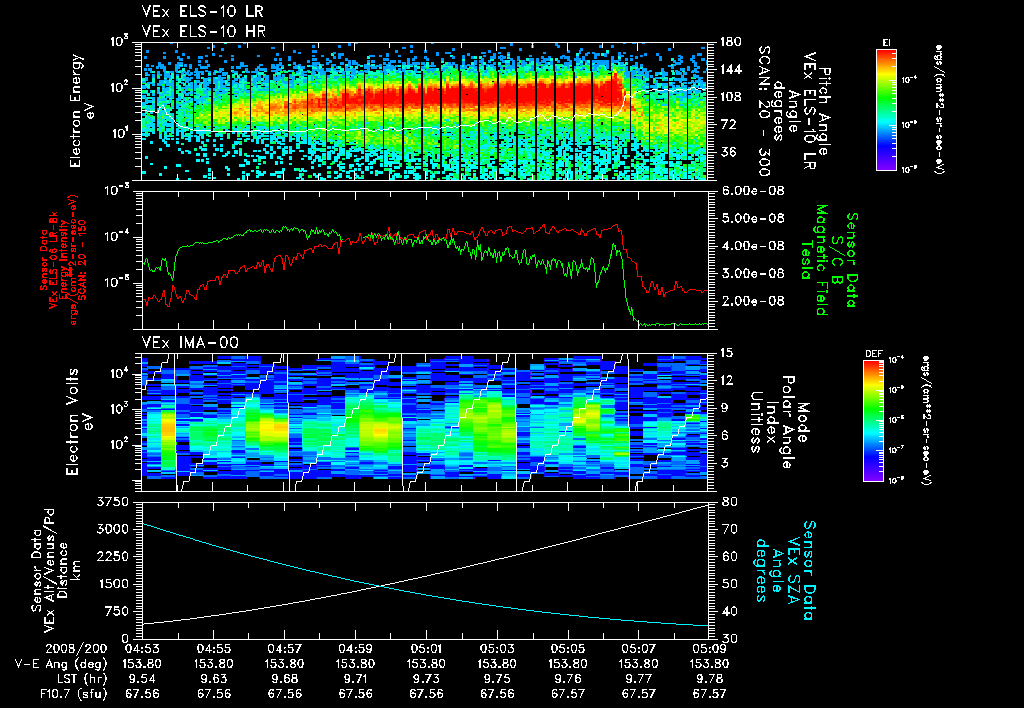This screenshot has height=708, width=1024.
Task: Click the green 'Magnetic Field Tesla' axis label
Action: 814,260
